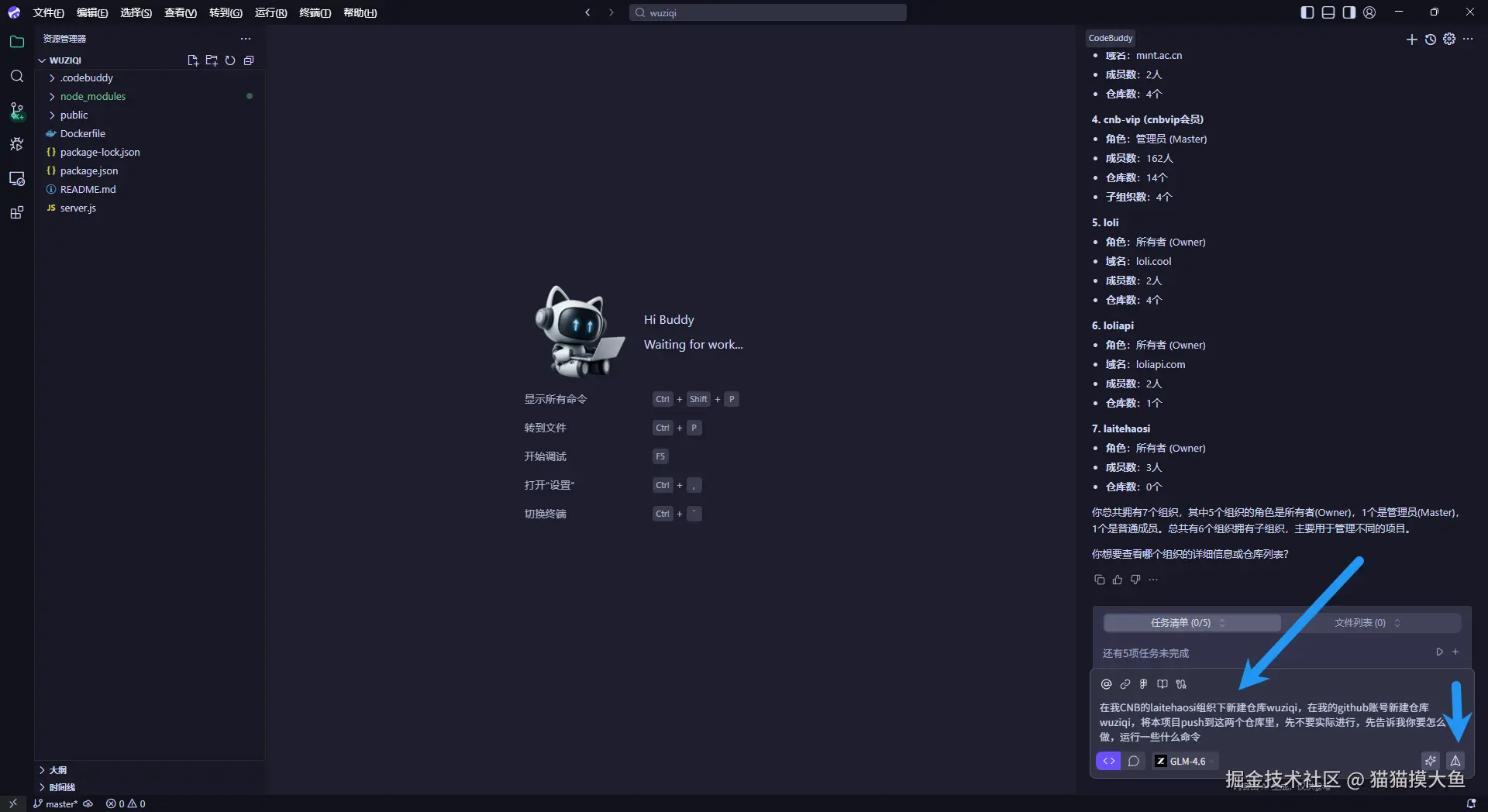Image resolution: width=1488 pixels, height=812 pixels.
Task: Give a thumbs down to the response
Action: [1135, 580]
